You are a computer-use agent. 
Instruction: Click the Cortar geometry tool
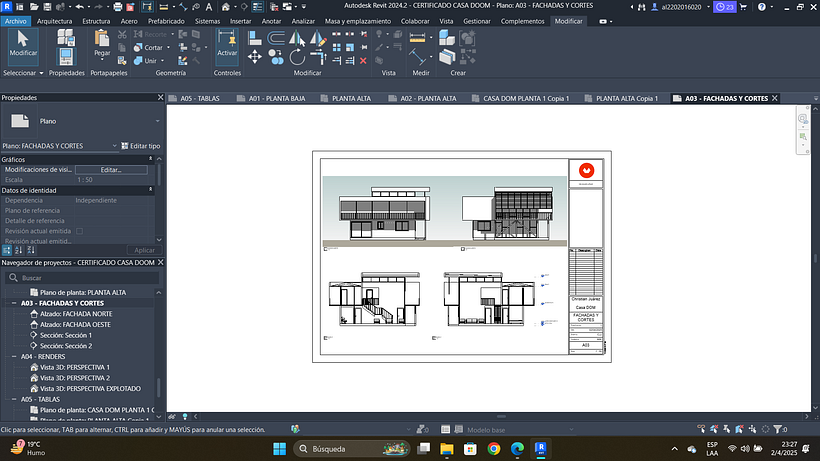[148, 48]
